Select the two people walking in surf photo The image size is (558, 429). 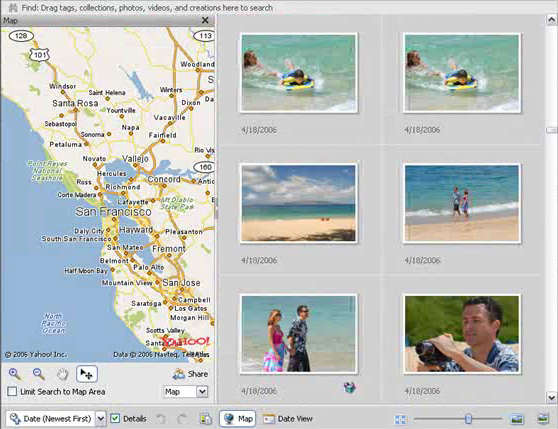[x=462, y=203]
